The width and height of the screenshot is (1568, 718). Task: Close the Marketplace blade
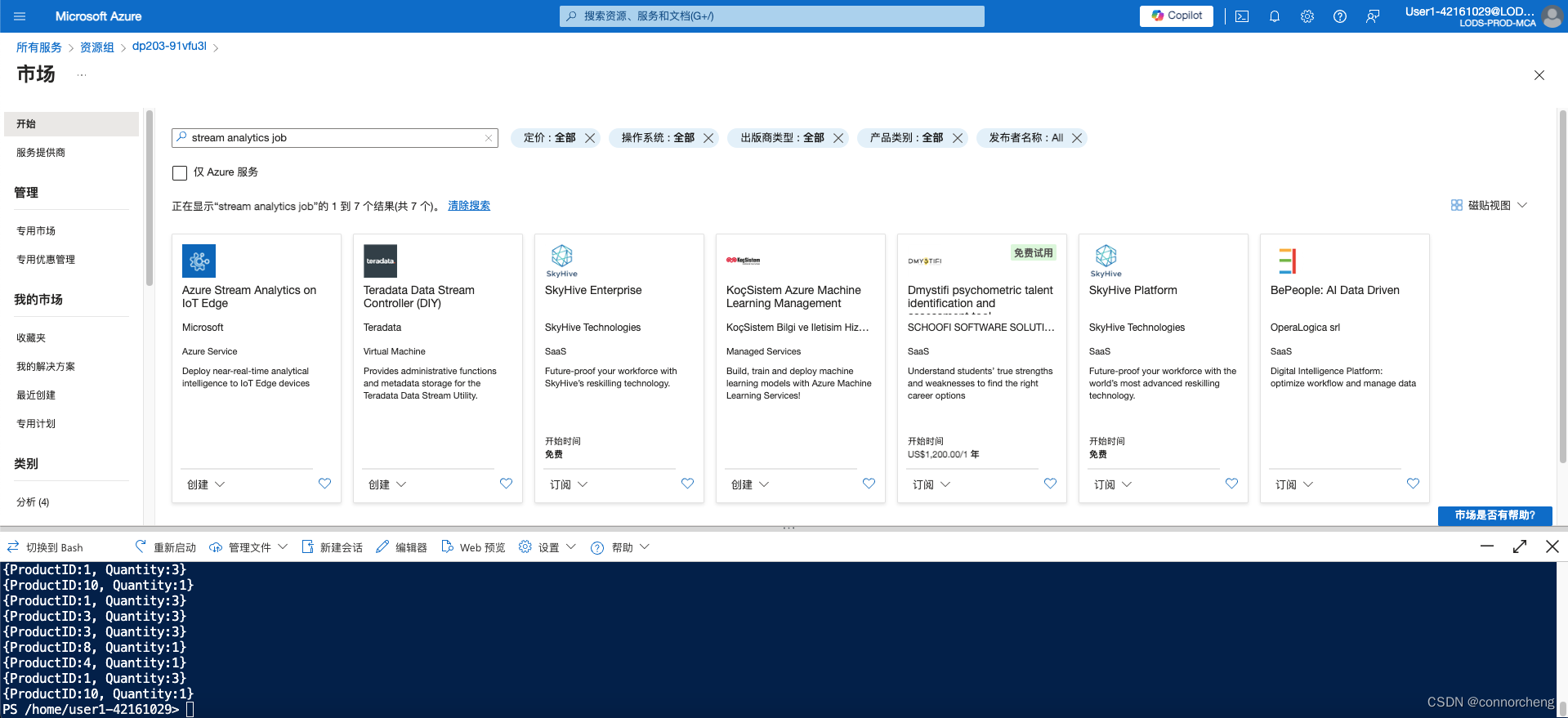click(x=1539, y=75)
